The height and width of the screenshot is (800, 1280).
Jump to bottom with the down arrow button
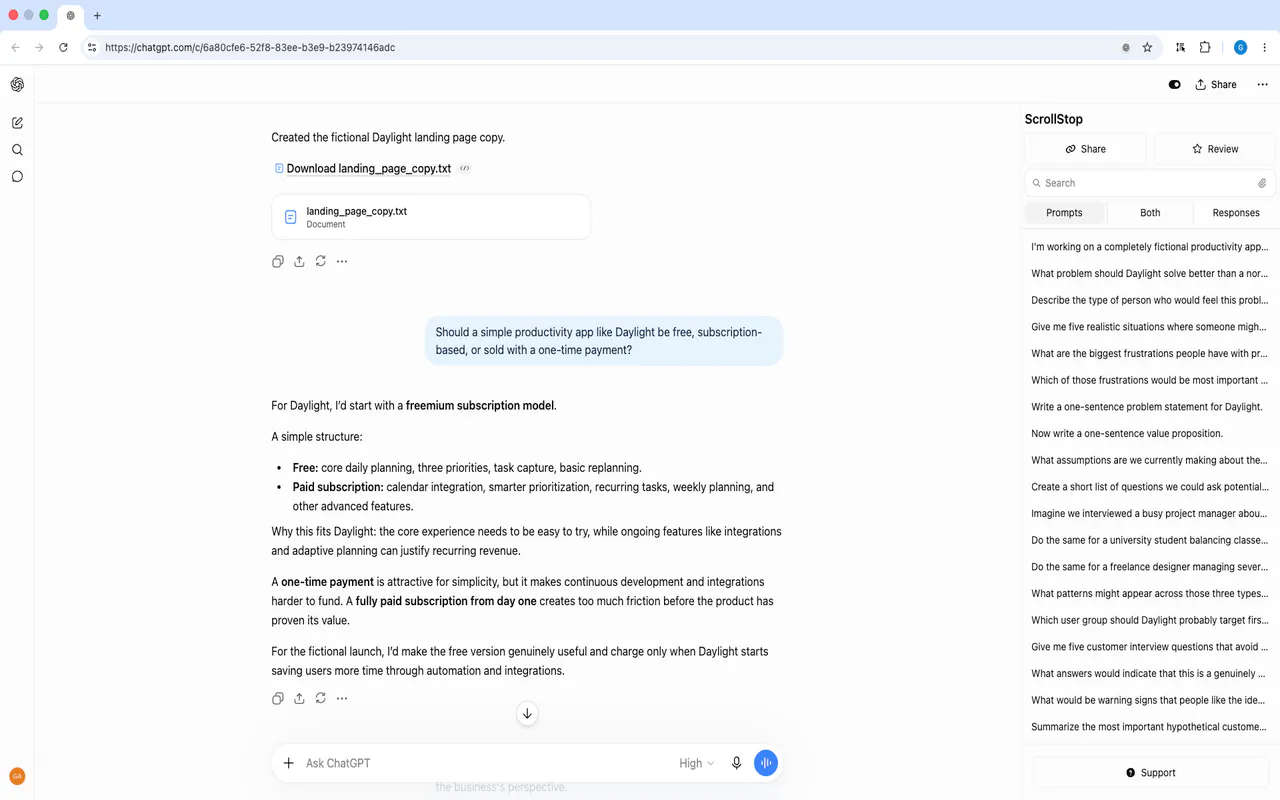(x=527, y=713)
